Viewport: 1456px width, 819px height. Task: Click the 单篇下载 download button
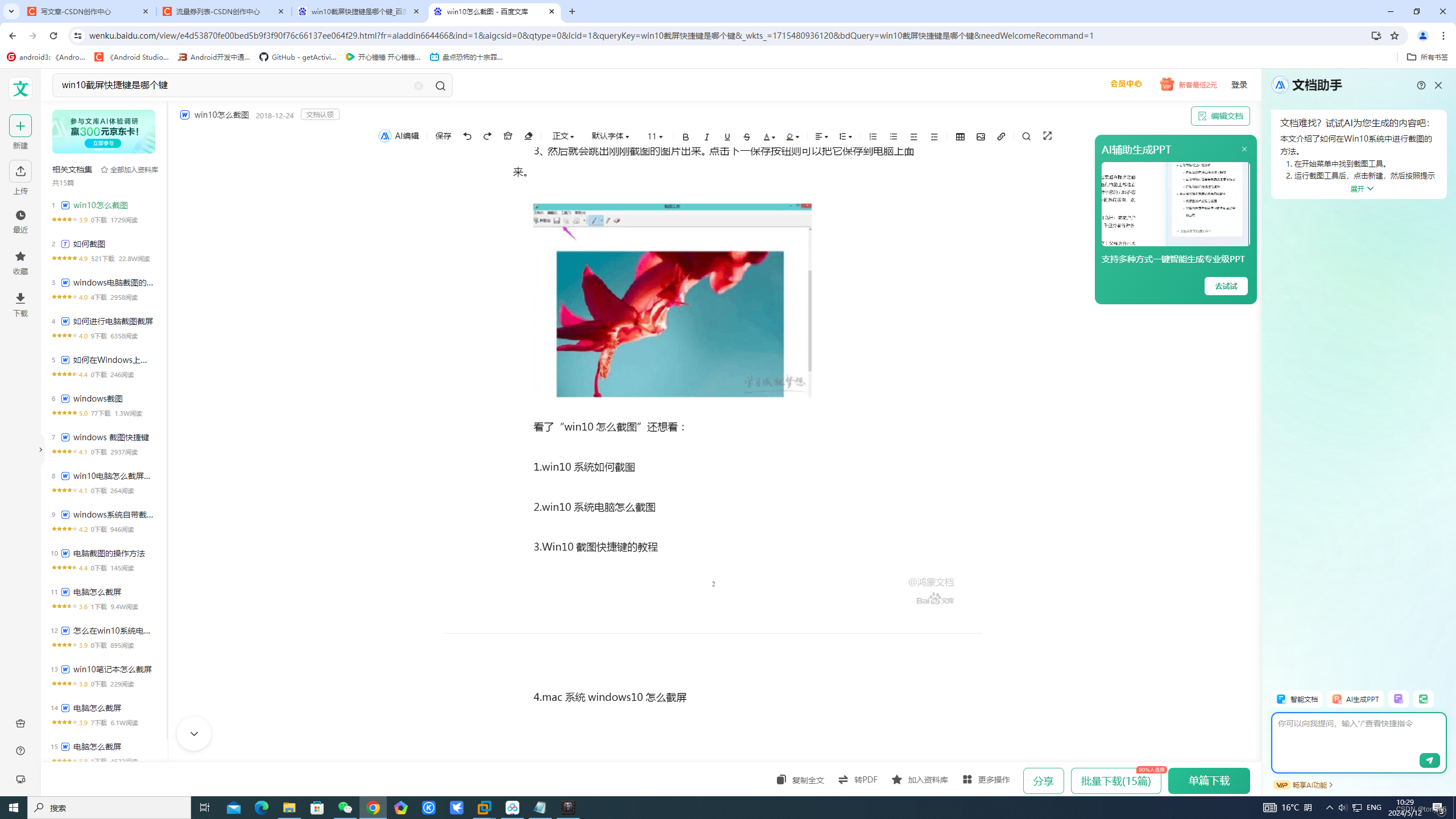[1209, 781]
